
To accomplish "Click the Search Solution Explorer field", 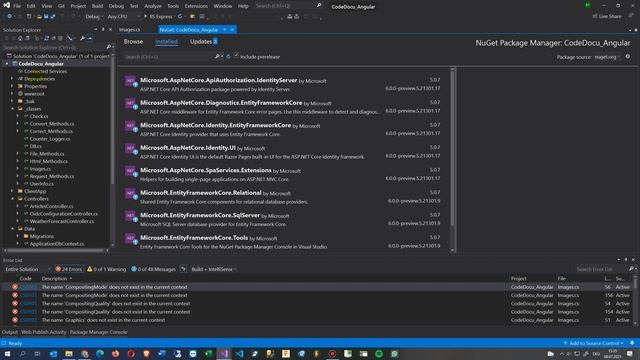I will (x=53, y=47).
